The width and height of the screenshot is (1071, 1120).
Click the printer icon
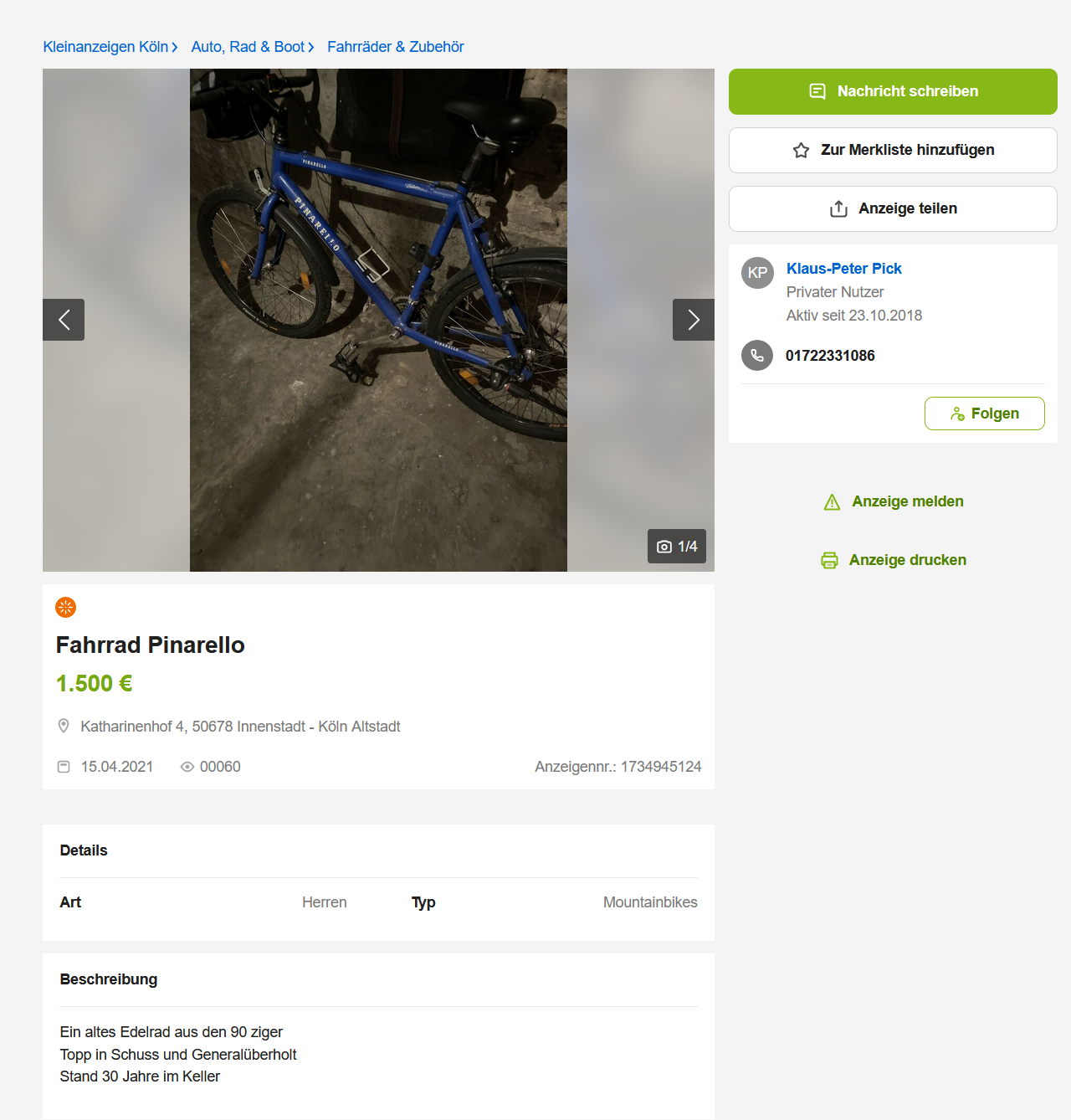(829, 560)
